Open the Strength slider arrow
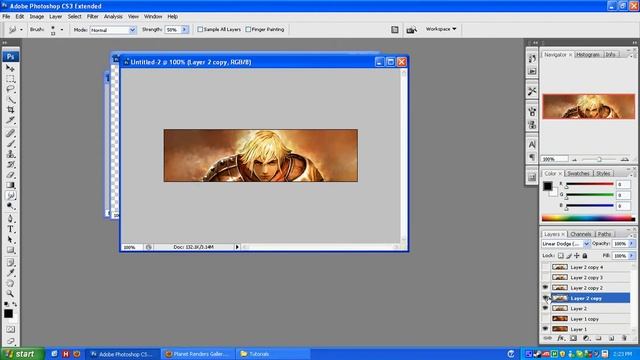640x360 pixels. [x=184, y=30]
